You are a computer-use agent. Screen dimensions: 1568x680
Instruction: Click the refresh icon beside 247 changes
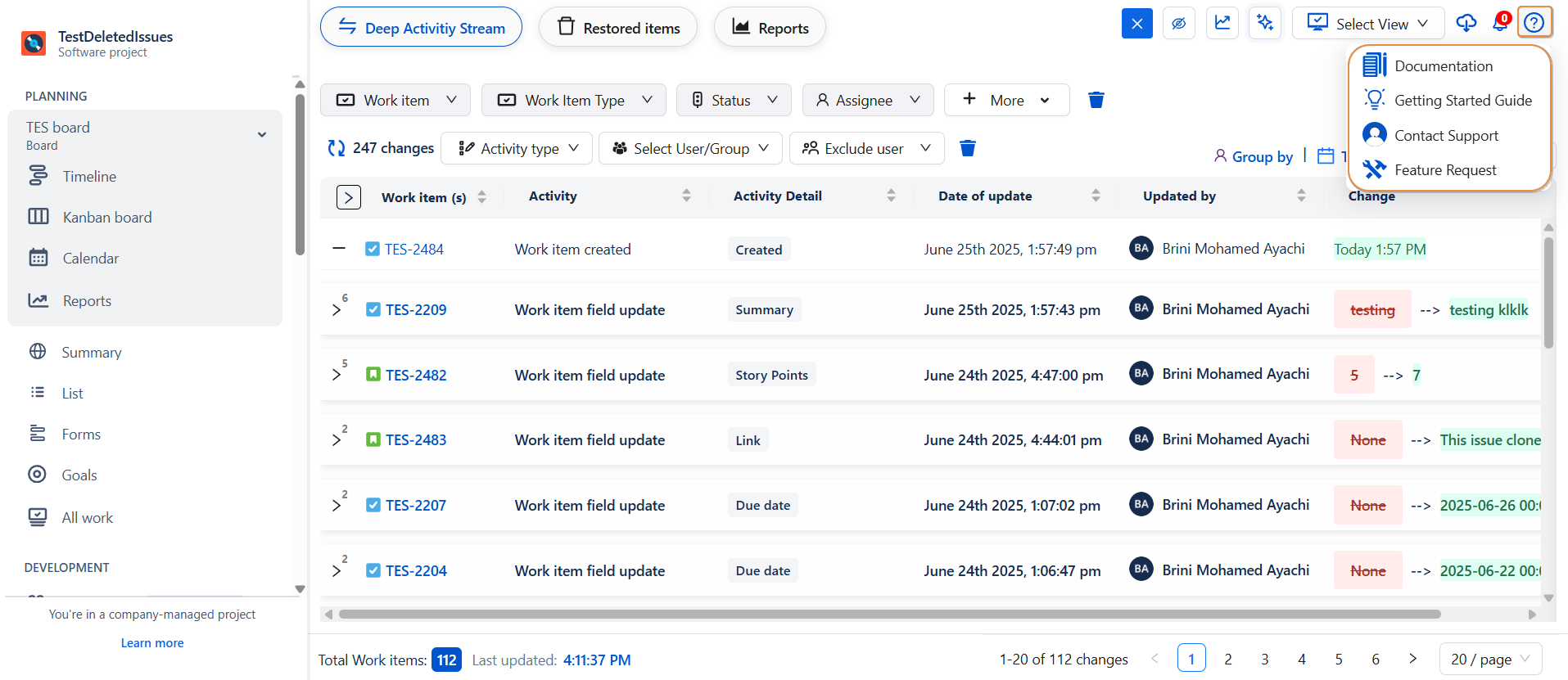(336, 148)
